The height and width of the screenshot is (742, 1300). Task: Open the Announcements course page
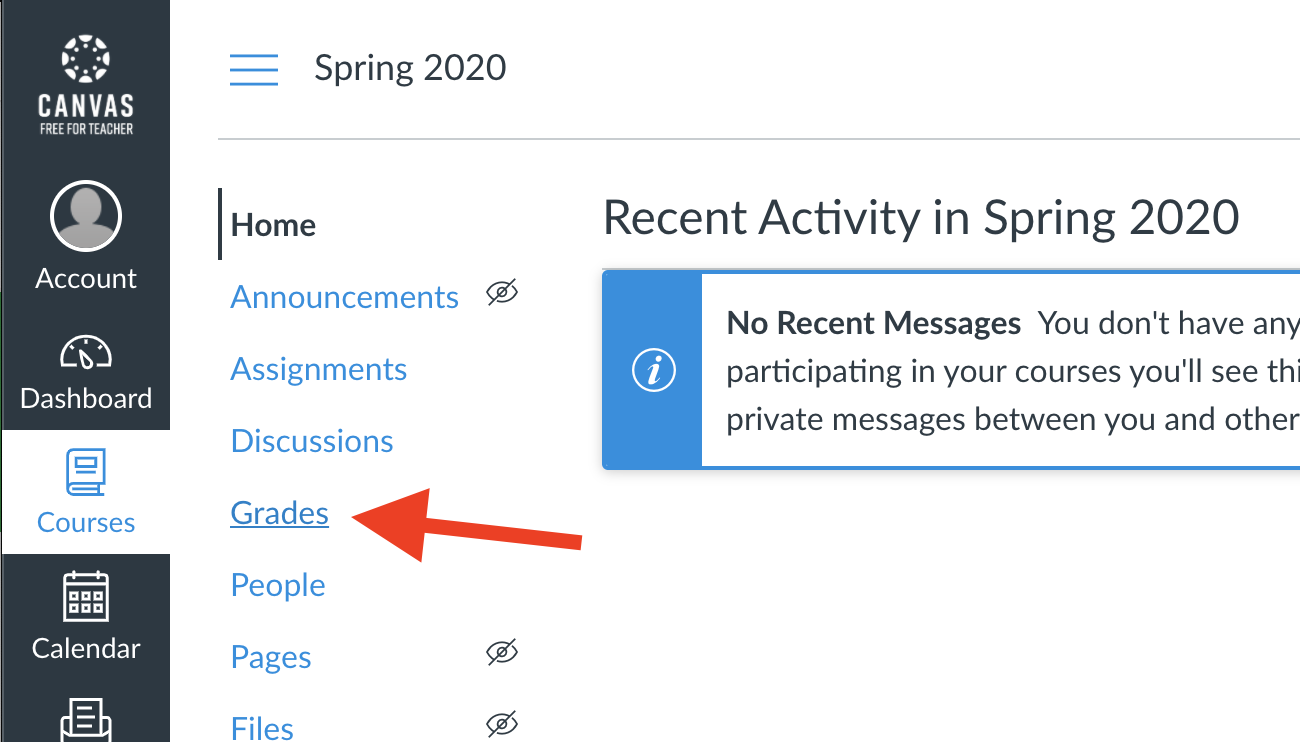click(344, 297)
